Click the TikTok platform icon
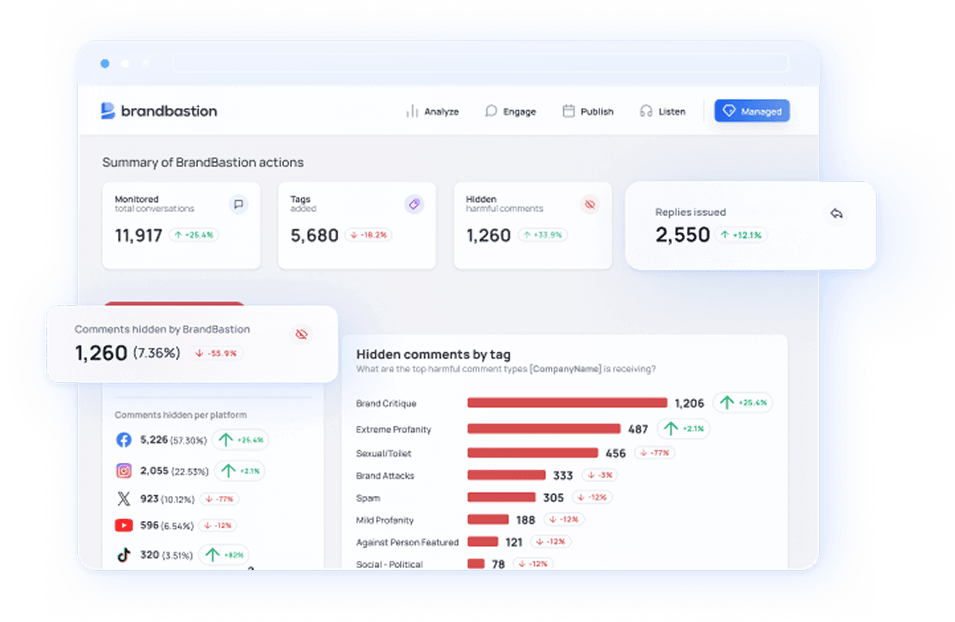The width and height of the screenshot is (955, 622). [x=124, y=554]
